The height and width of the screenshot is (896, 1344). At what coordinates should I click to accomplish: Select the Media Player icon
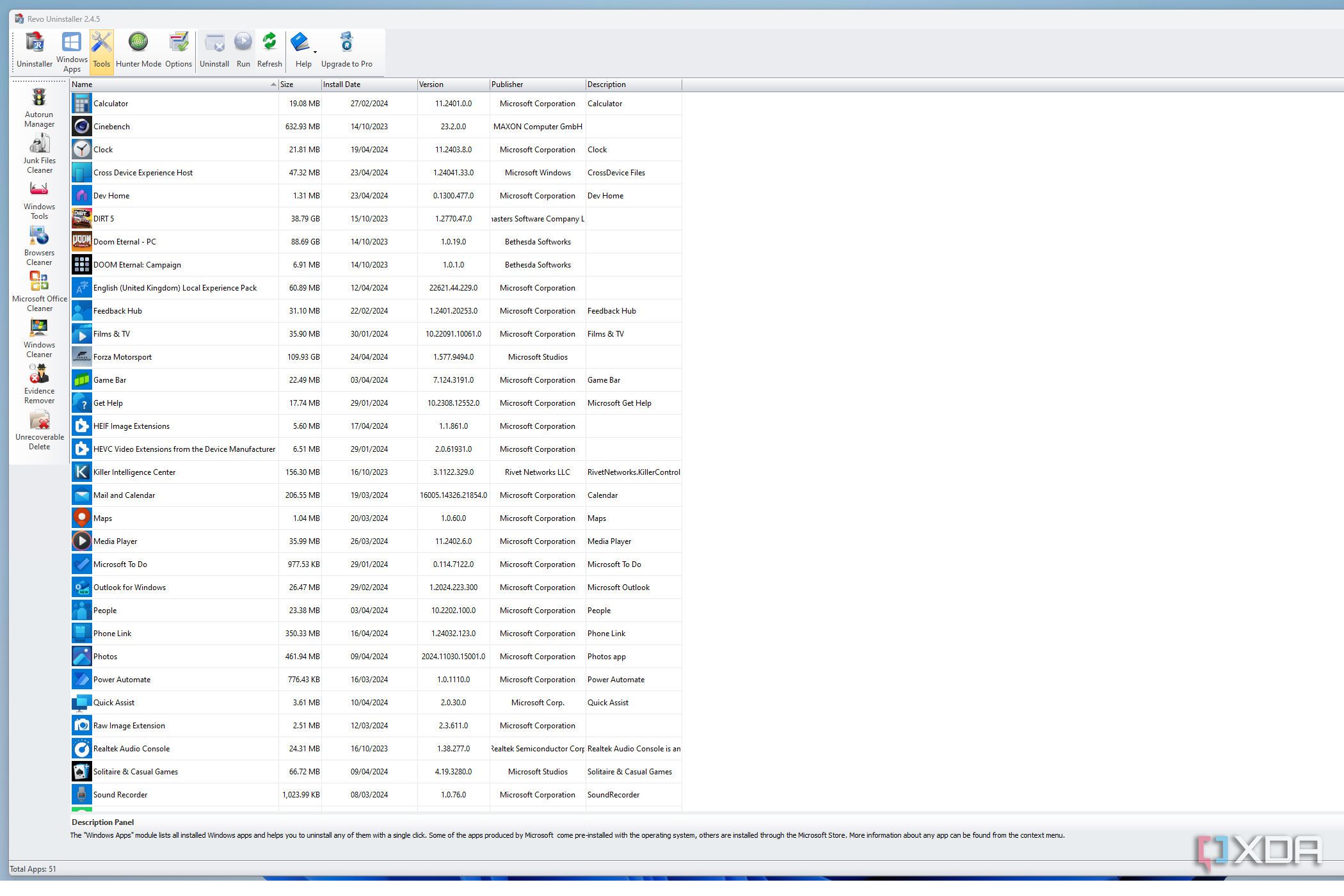[81, 541]
